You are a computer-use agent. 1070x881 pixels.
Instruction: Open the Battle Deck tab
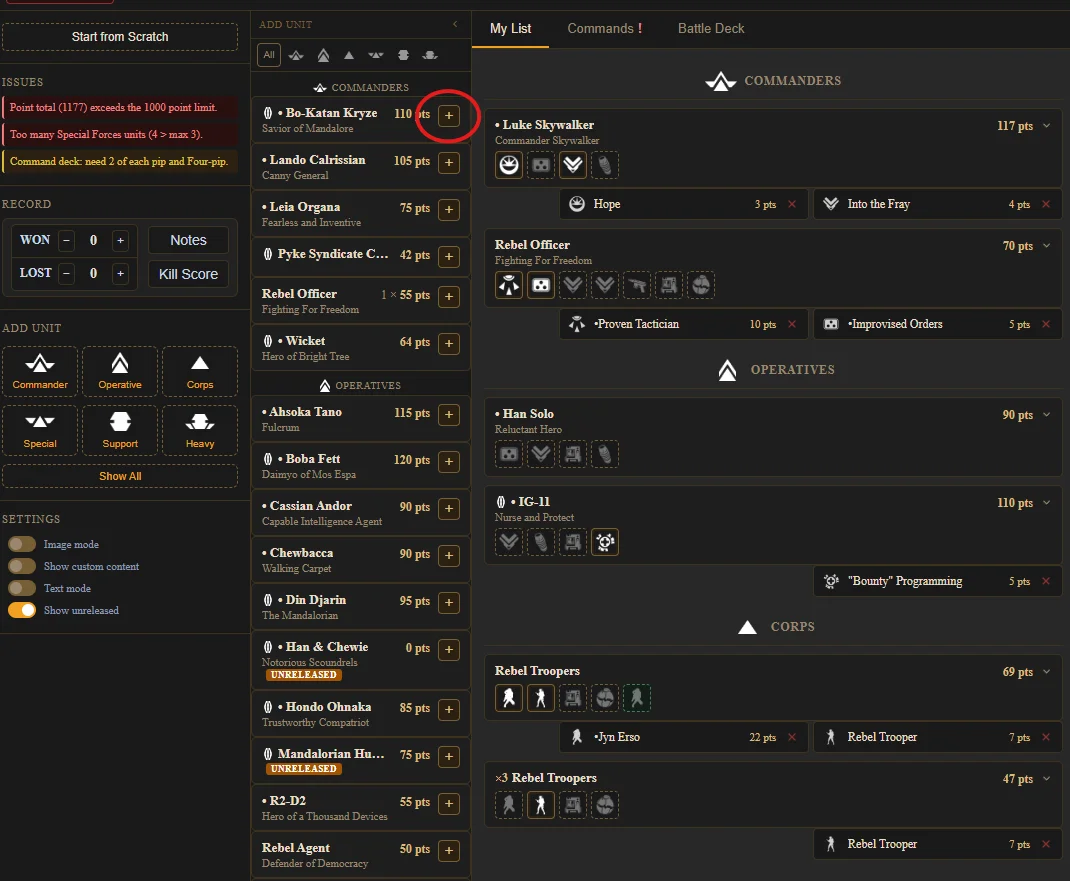710,29
